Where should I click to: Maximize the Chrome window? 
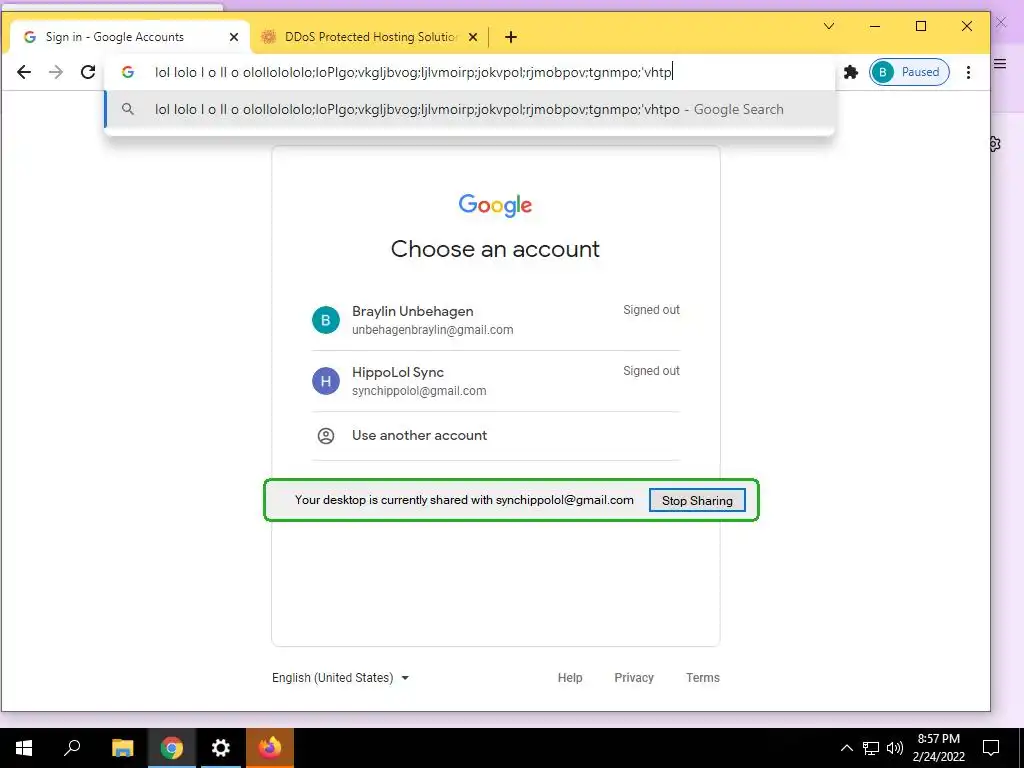click(921, 26)
